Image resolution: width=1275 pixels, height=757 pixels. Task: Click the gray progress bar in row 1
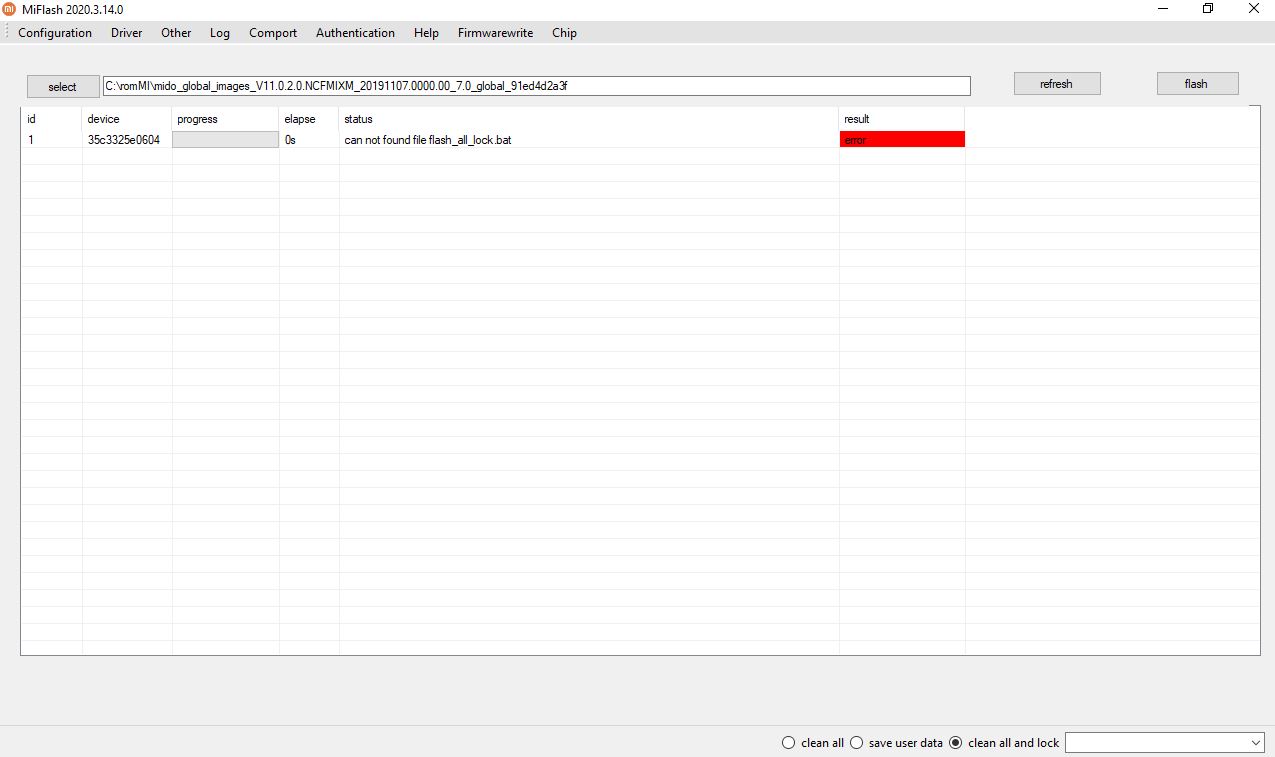pos(225,140)
